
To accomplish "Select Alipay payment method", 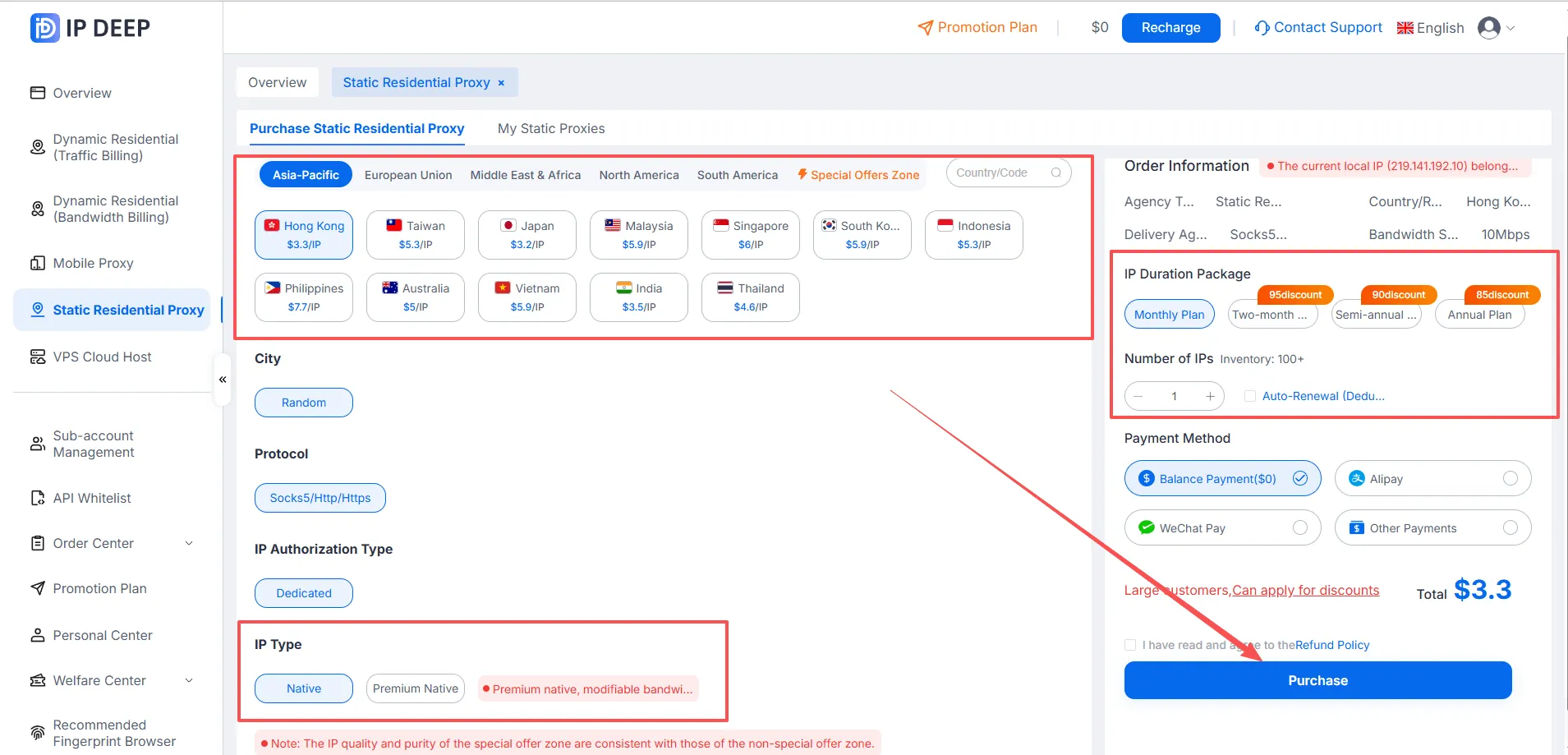I will [1433, 478].
